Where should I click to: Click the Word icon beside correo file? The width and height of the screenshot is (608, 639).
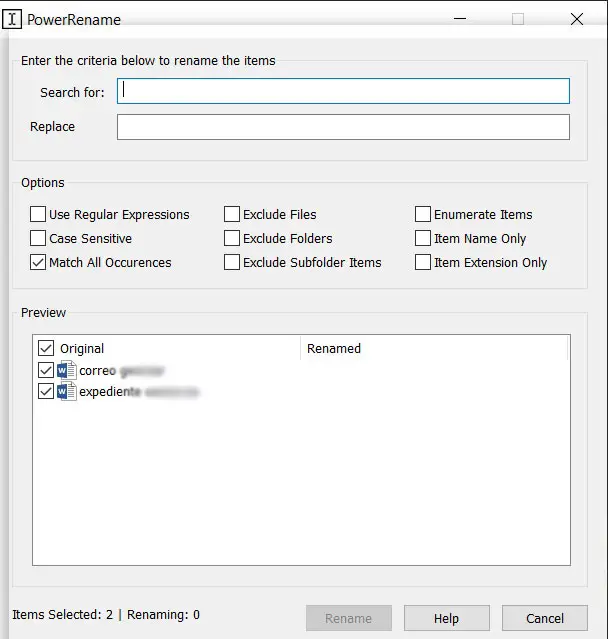tap(67, 370)
